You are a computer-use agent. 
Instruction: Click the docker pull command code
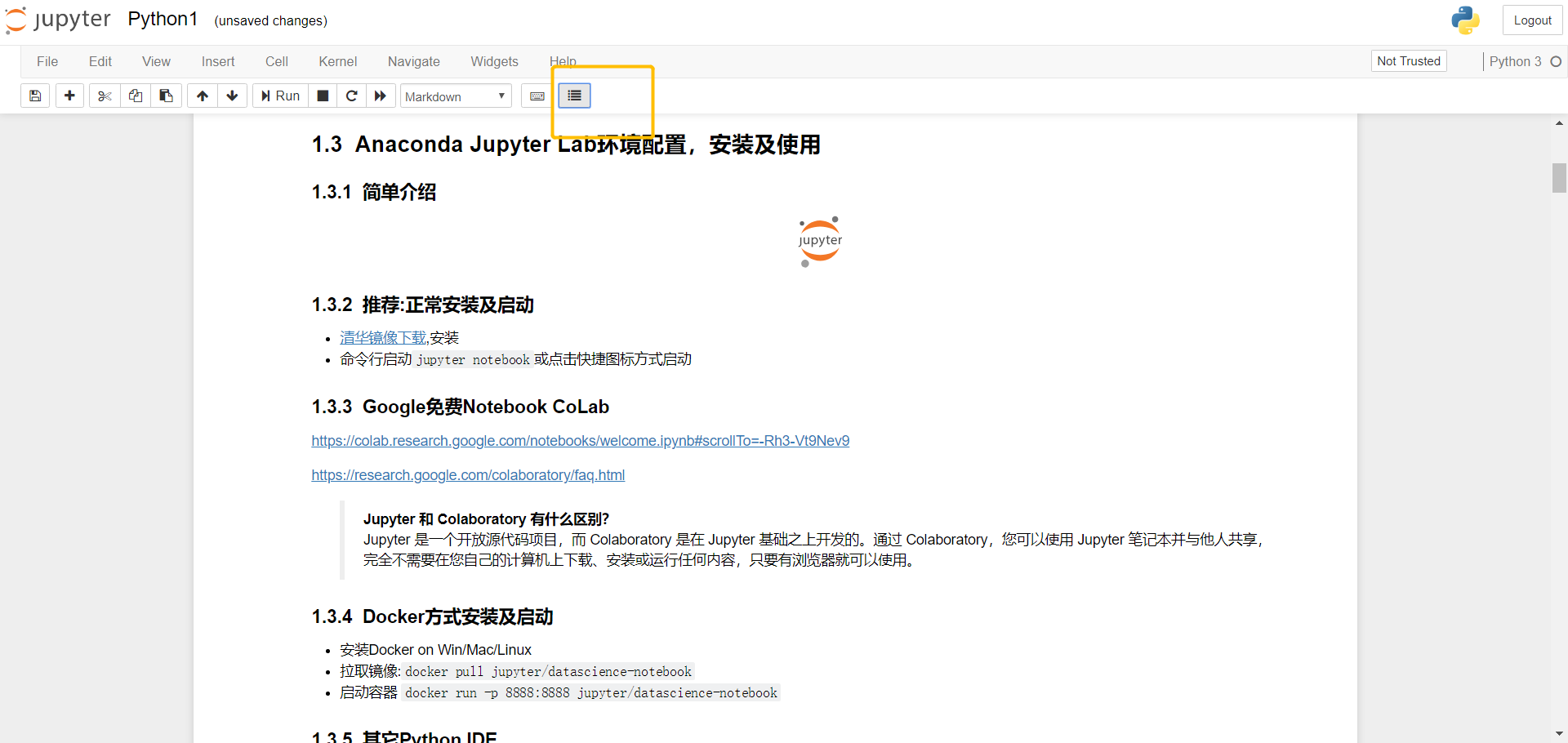pos(548,672)
